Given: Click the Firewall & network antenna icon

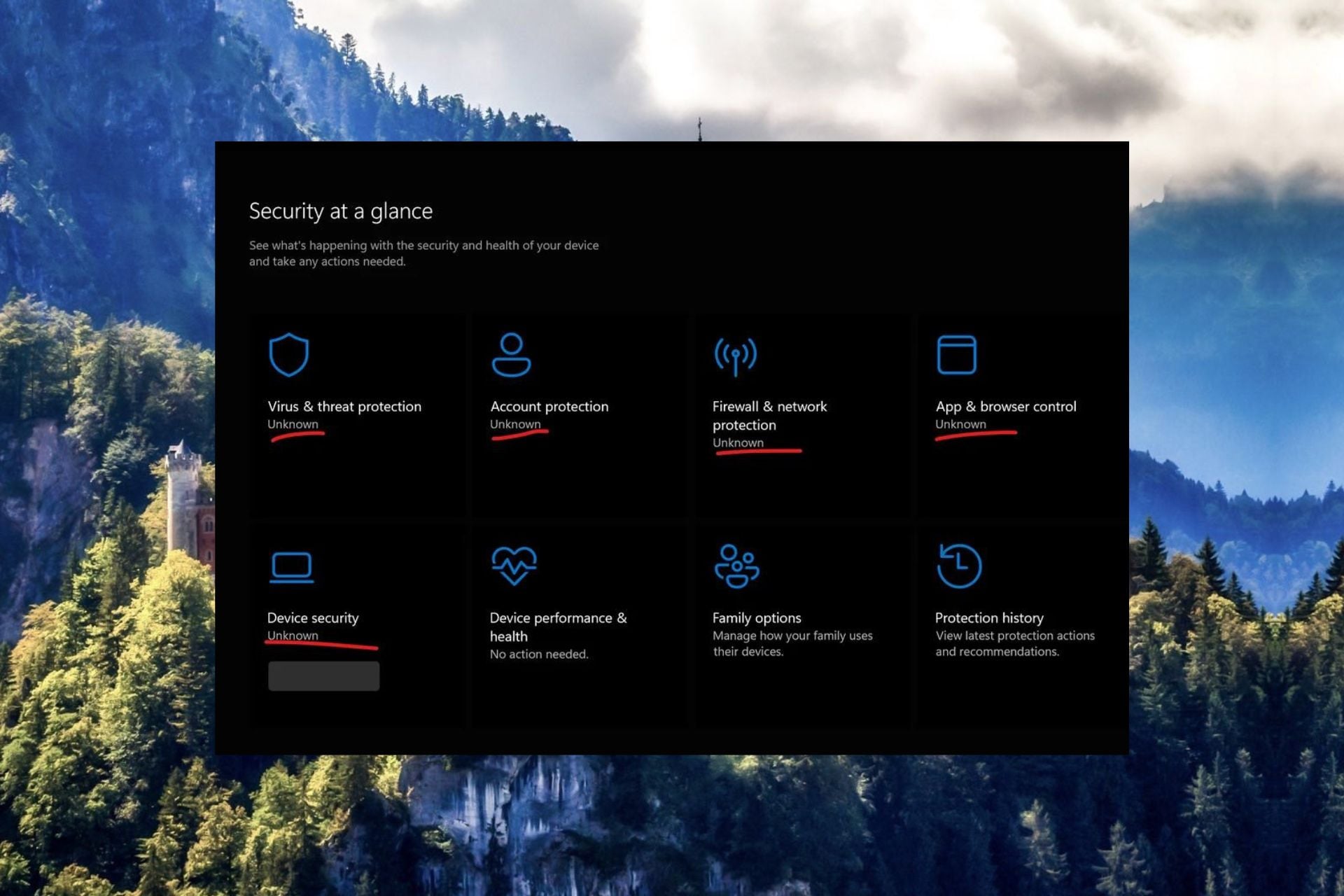Looking at the screenshot, I should pyautogui.click(x=735, y=356).
